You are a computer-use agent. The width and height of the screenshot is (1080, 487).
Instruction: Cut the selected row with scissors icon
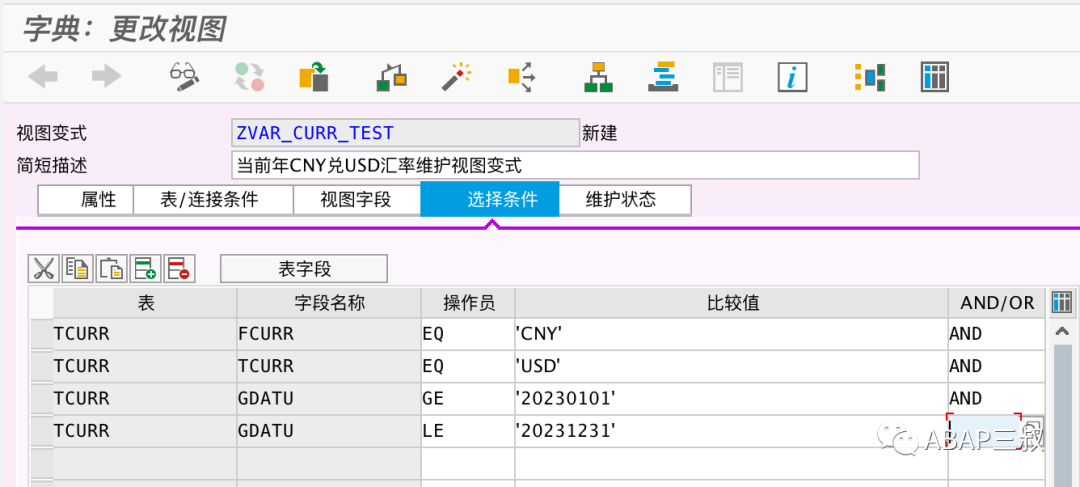(43, 269)
